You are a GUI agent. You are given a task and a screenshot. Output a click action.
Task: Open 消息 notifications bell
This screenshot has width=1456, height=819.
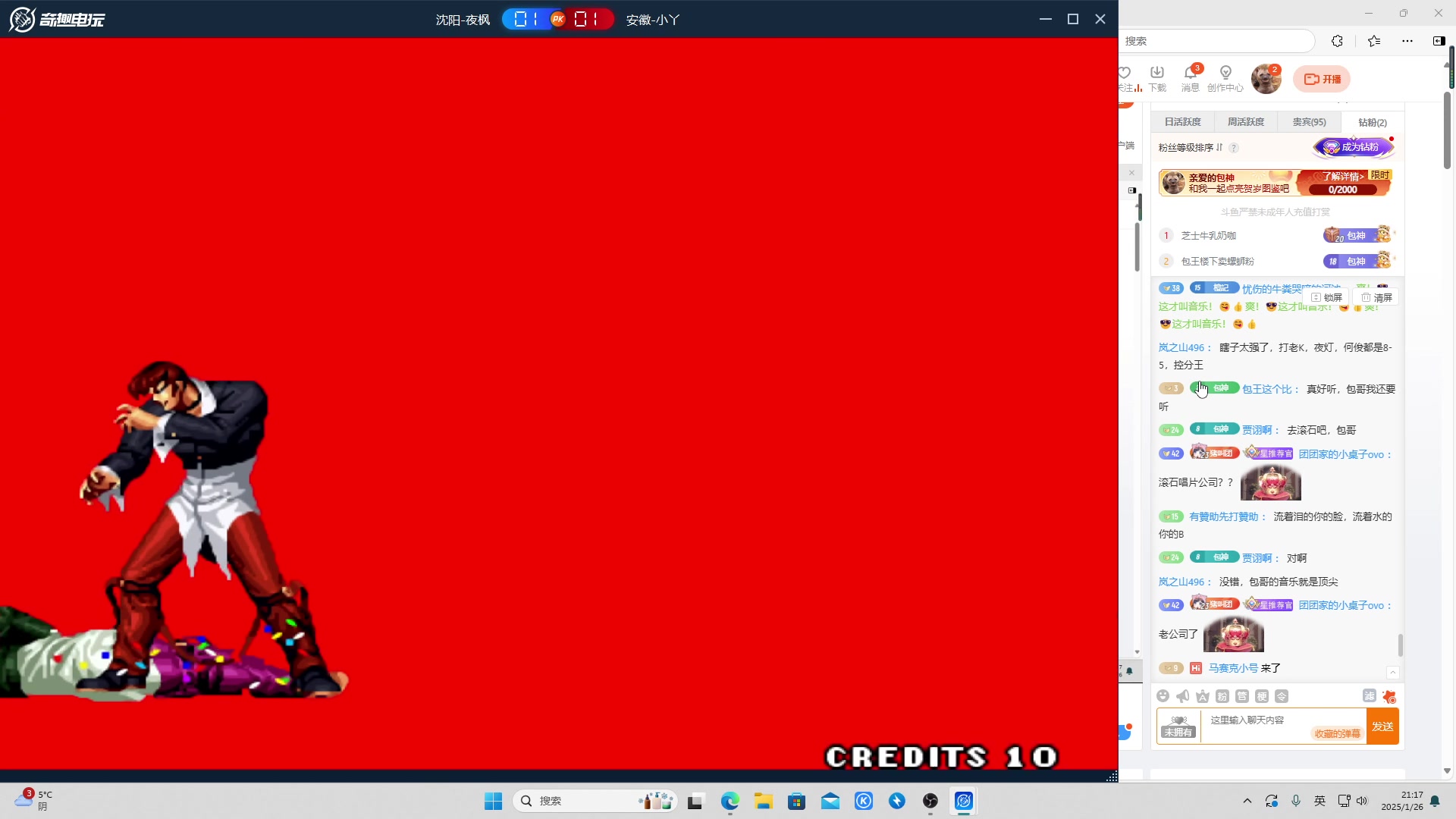coord(1191,78)
